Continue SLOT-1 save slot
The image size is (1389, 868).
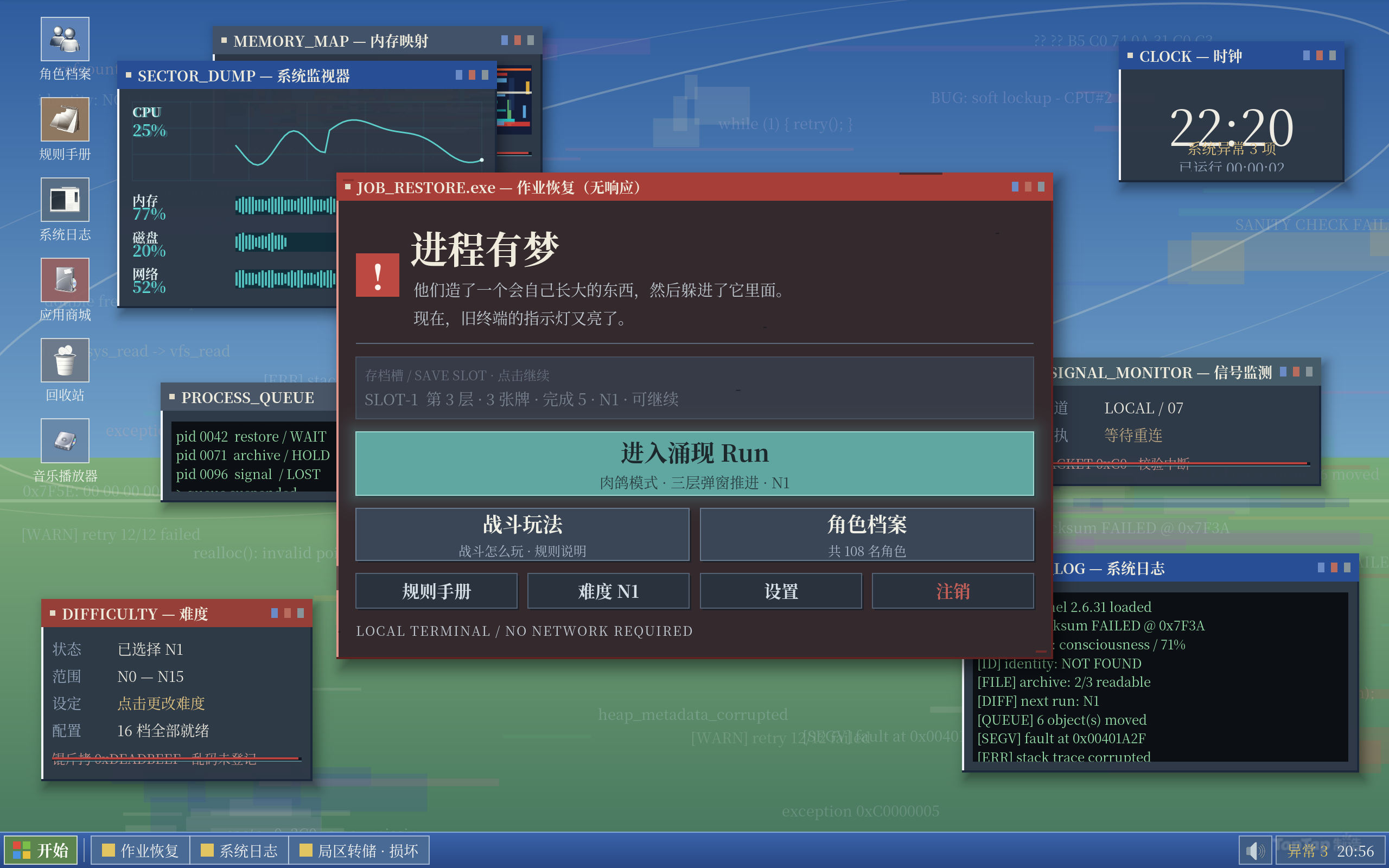[x=694, y=388]
